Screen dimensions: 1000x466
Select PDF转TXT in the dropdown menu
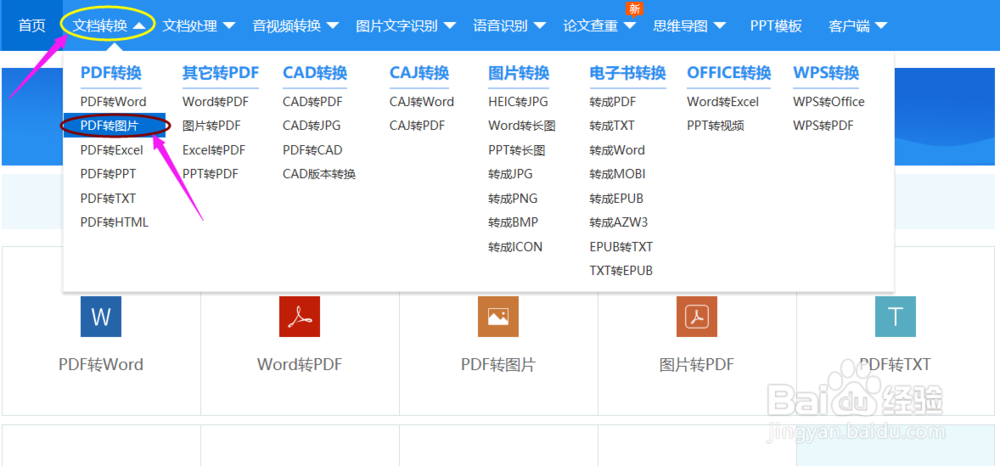[x=108, y=198]
